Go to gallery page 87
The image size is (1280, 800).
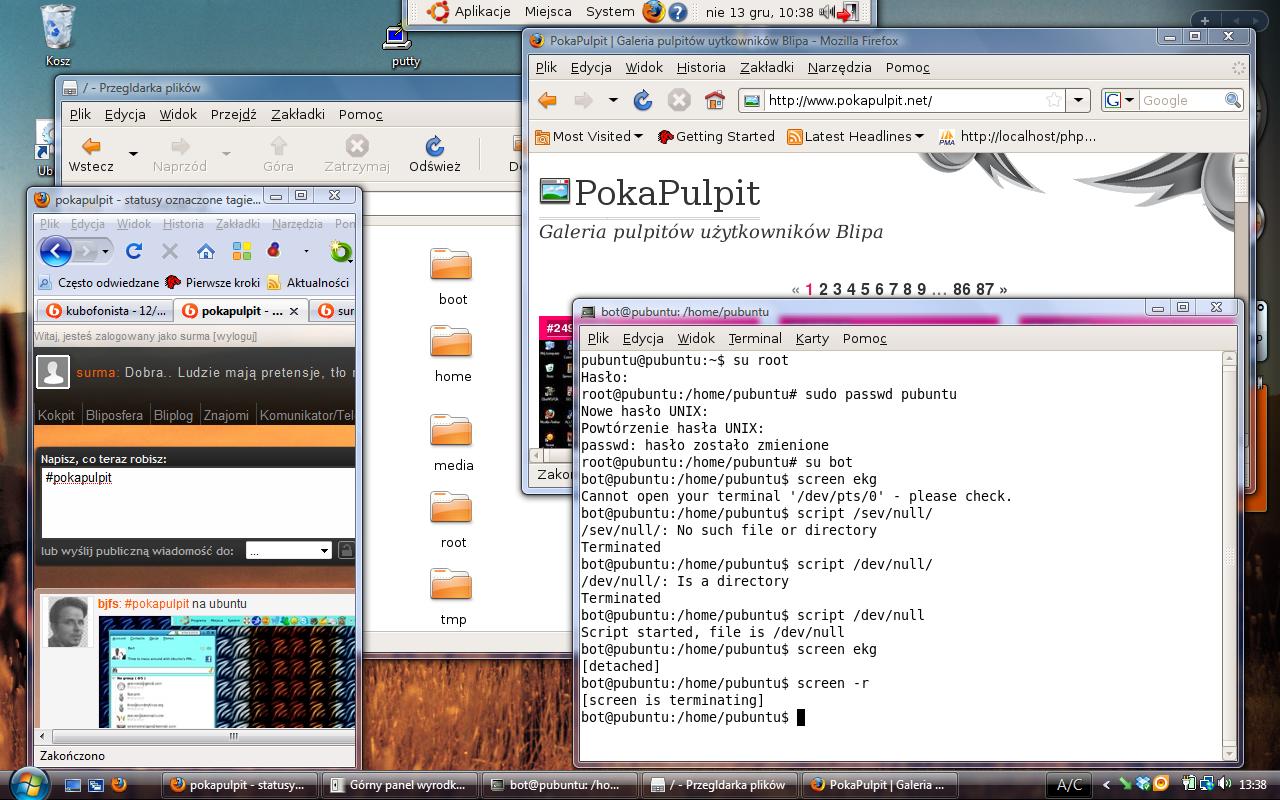985,289
